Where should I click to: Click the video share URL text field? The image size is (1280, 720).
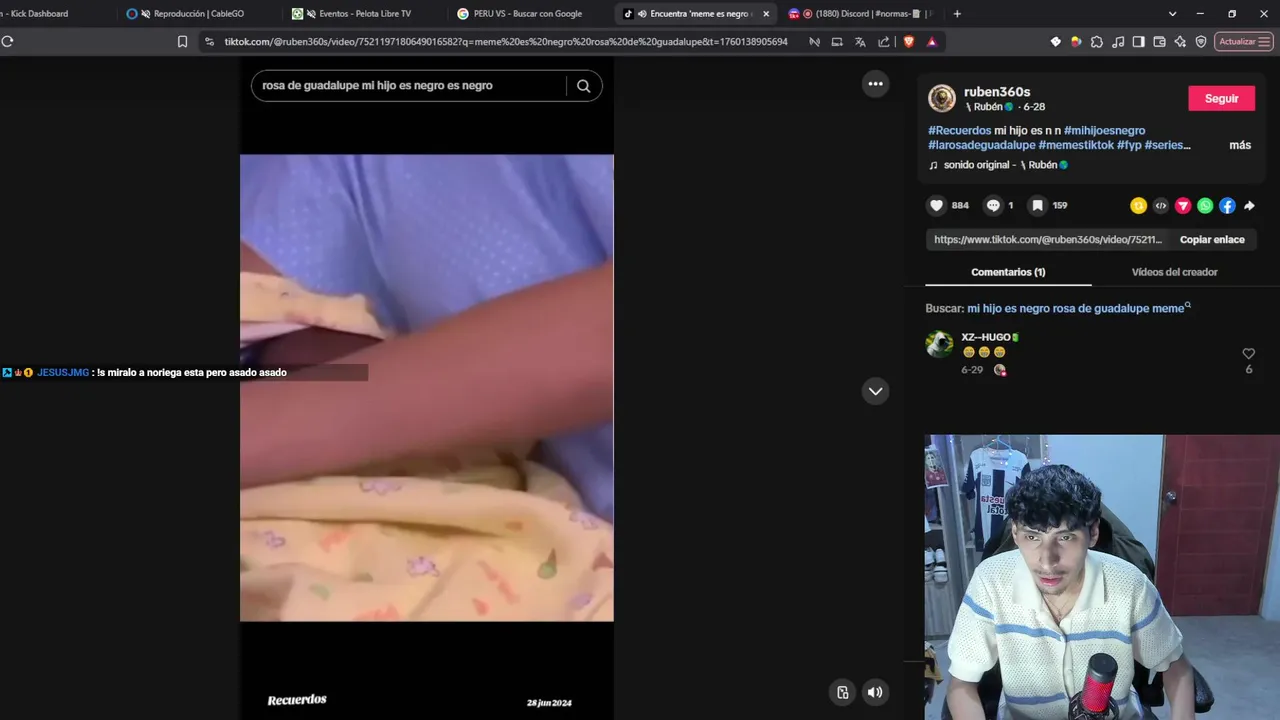1048,240
